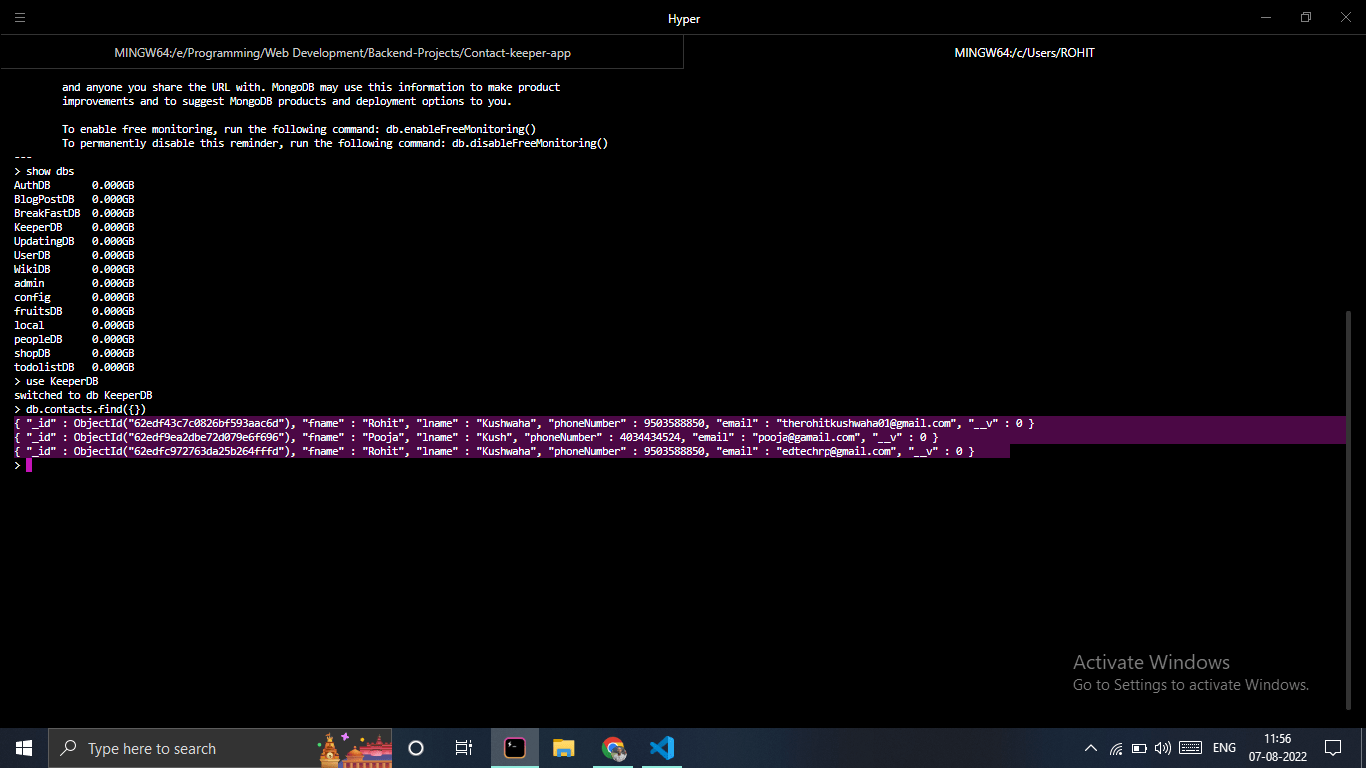Change the ENG input language indicator
The height and width of the screenshot is (768, 1366).
point(1224,748)
